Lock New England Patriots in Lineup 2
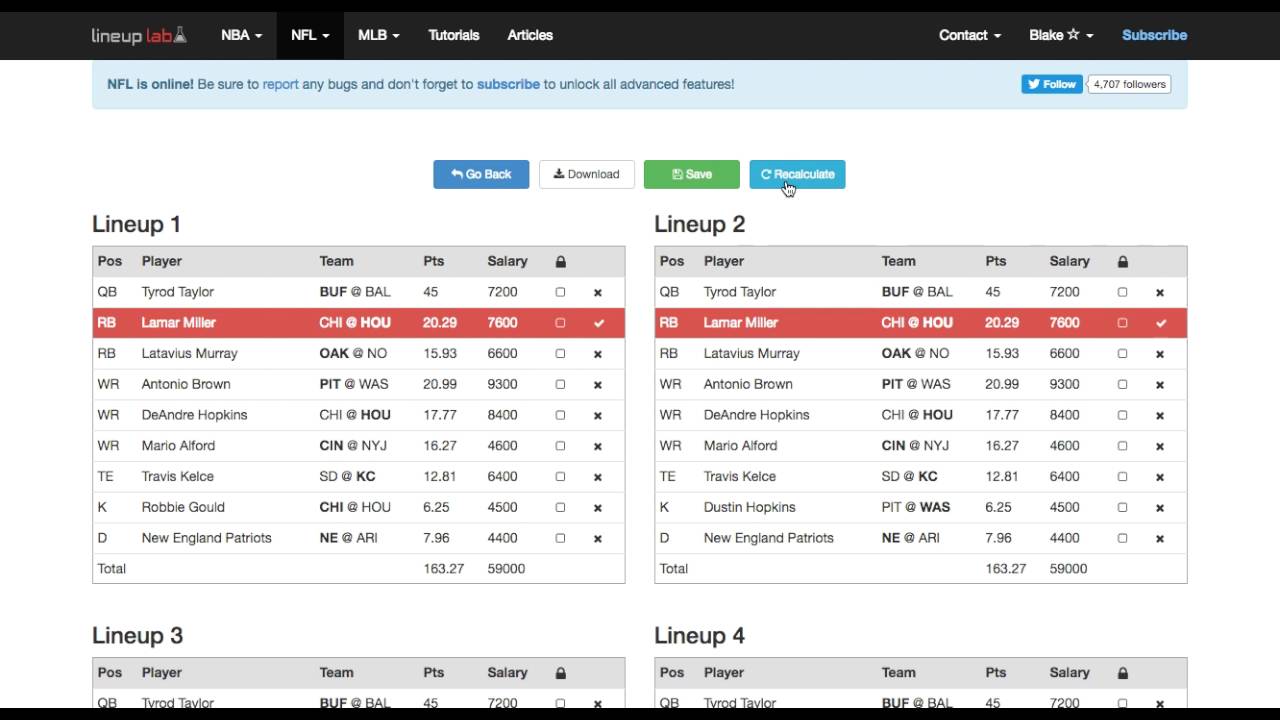This screenshot has width=1280, height=720. [1122, 538]
